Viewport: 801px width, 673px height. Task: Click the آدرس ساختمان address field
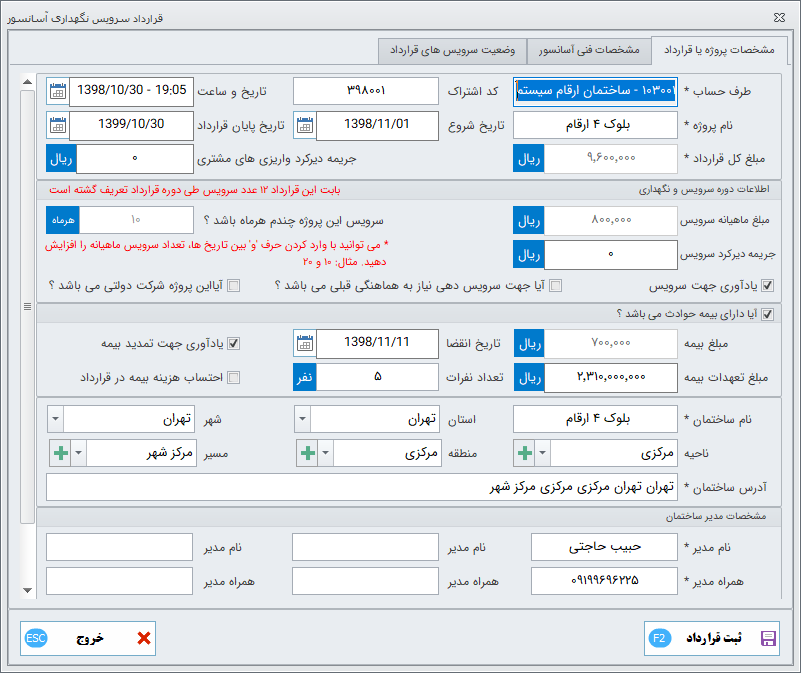click(362, 487)
